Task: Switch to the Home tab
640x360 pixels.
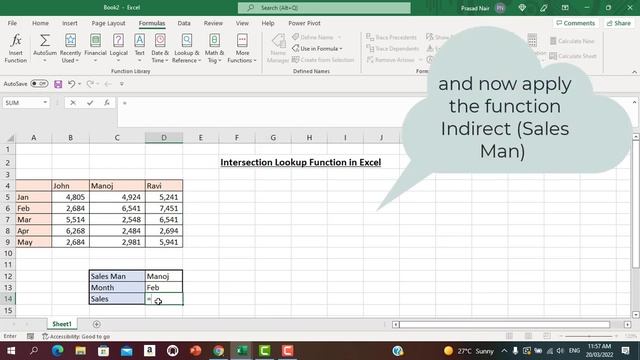Action: tap(40, 23)
